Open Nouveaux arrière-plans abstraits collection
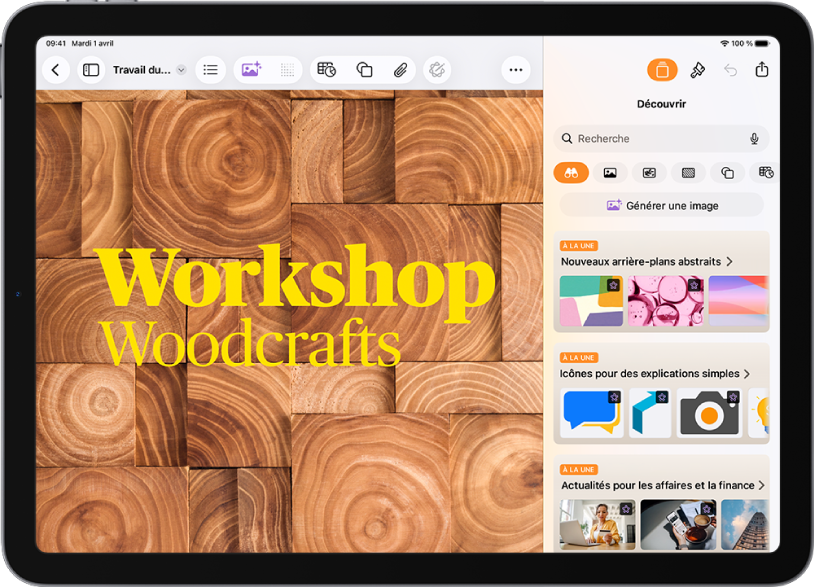This screenshot has height=588, width=814. [x=641, y=262]
